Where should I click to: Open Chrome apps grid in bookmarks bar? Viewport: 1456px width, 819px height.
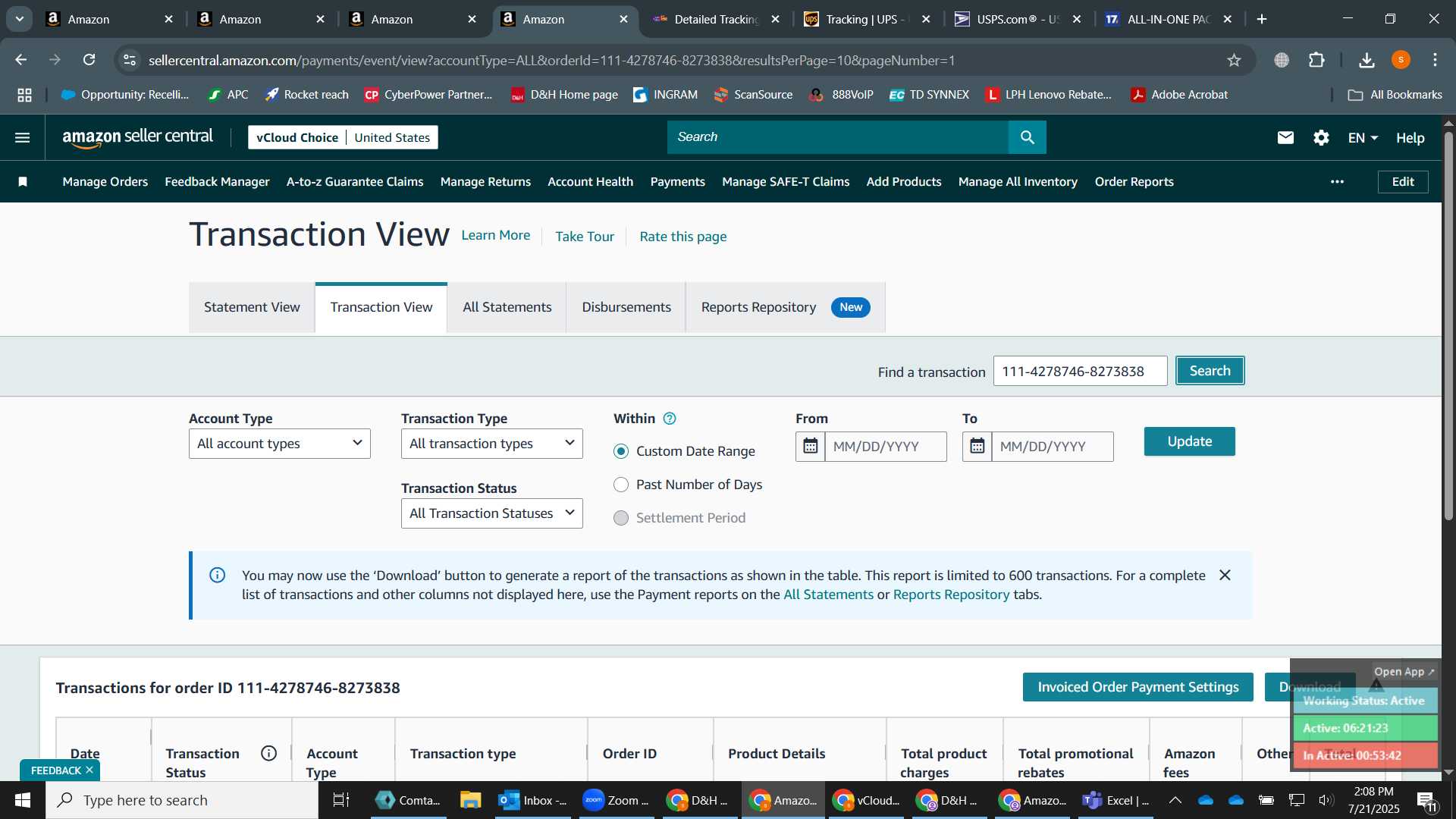tap(24, 95)
